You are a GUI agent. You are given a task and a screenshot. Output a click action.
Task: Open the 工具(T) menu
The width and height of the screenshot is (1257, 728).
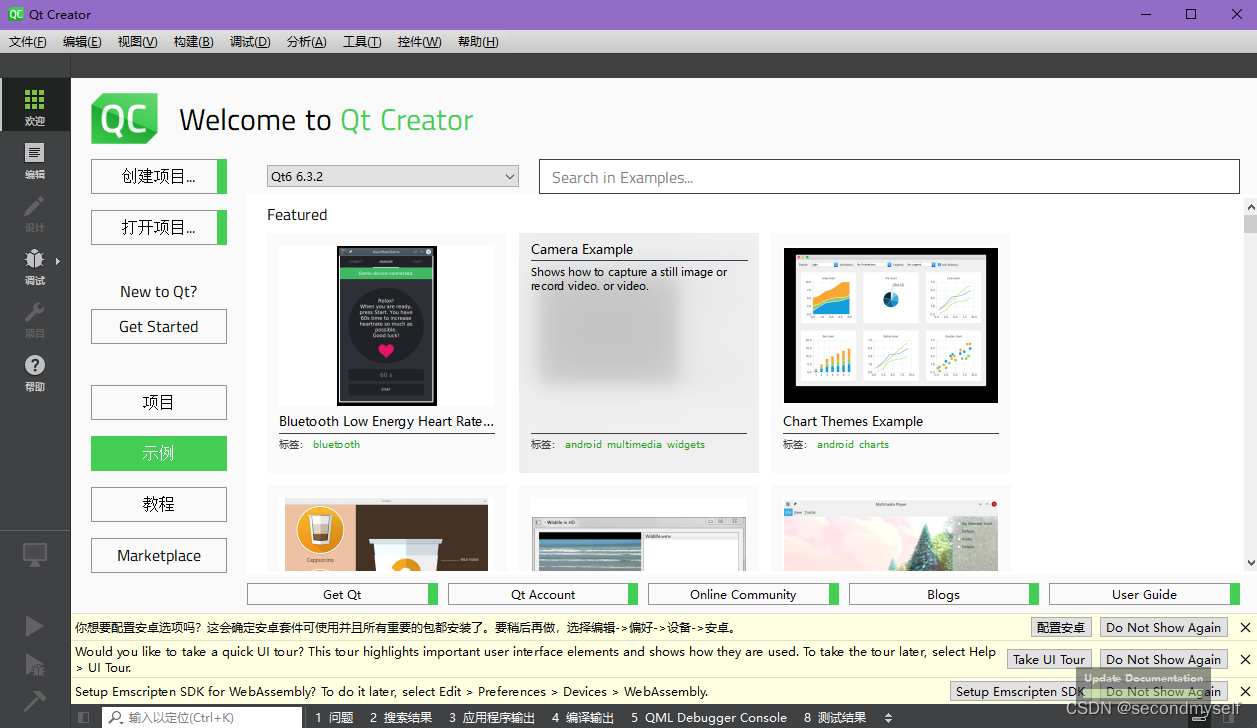pos(361,41)
